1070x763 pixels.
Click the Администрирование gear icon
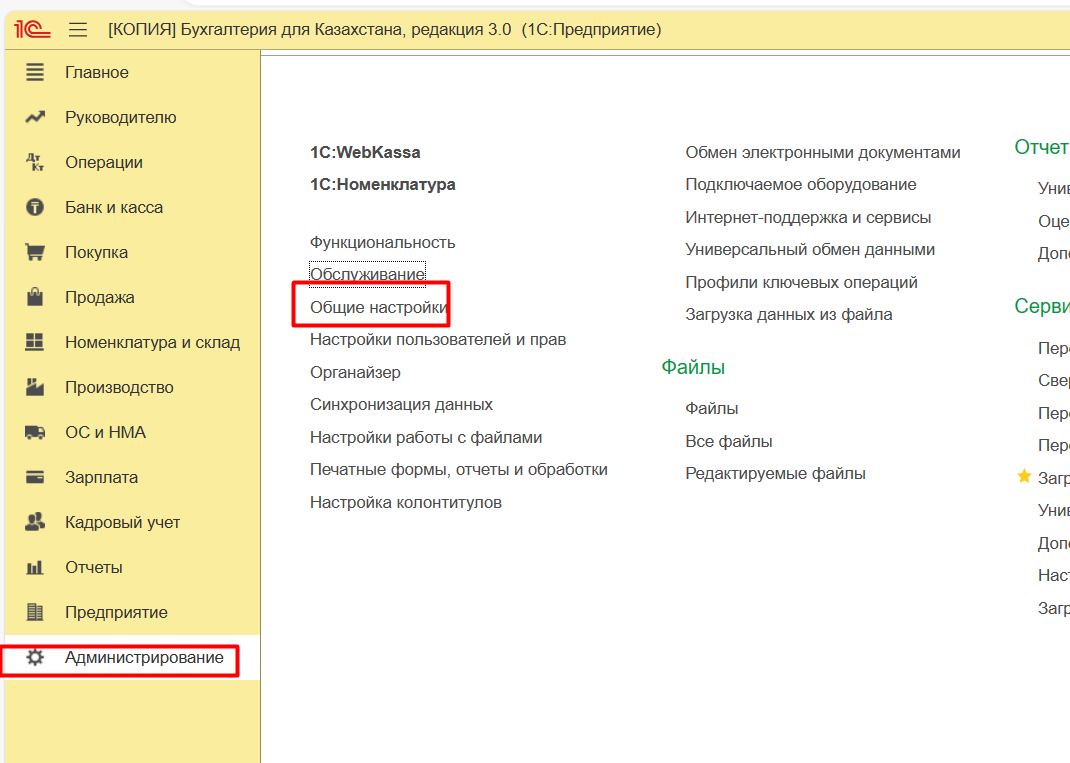(x=35, y=657)
